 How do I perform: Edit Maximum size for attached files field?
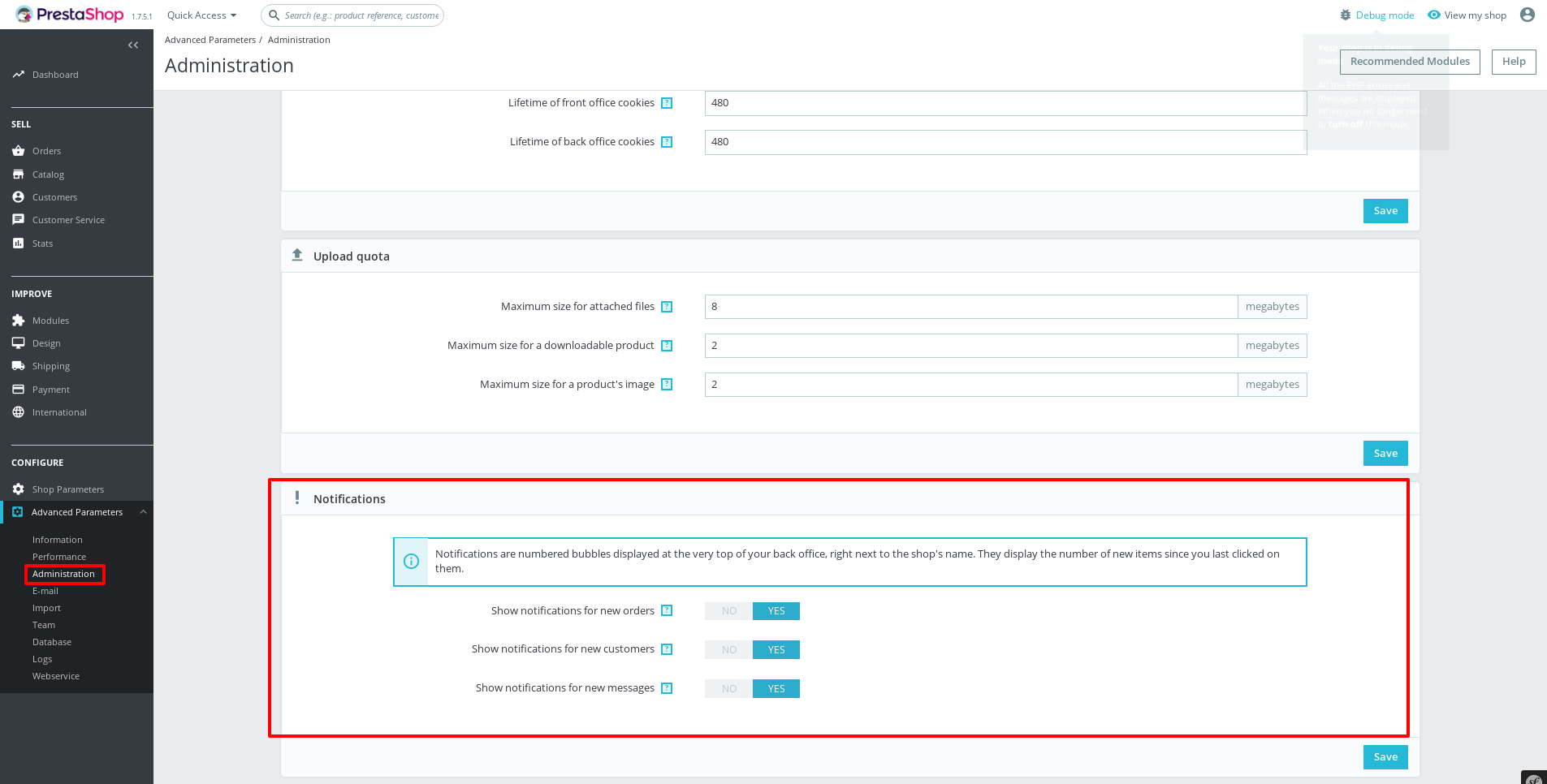point(971,307)
